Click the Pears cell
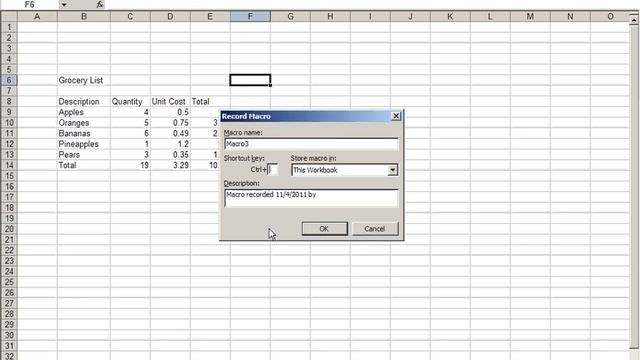This screenshot has height=360, width=640. [x=84, y=155]
